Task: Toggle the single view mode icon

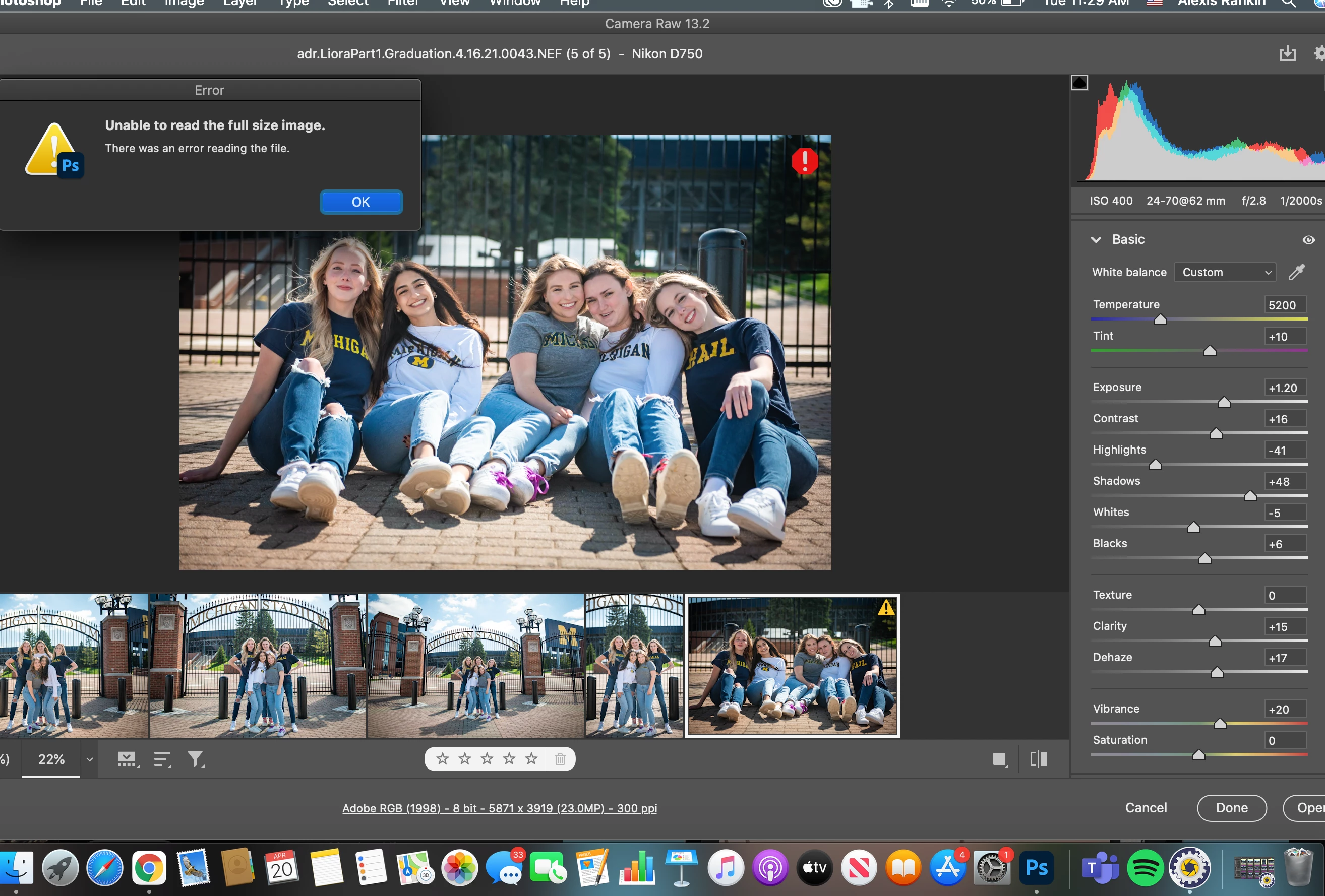Action: [x=999, y=758]
